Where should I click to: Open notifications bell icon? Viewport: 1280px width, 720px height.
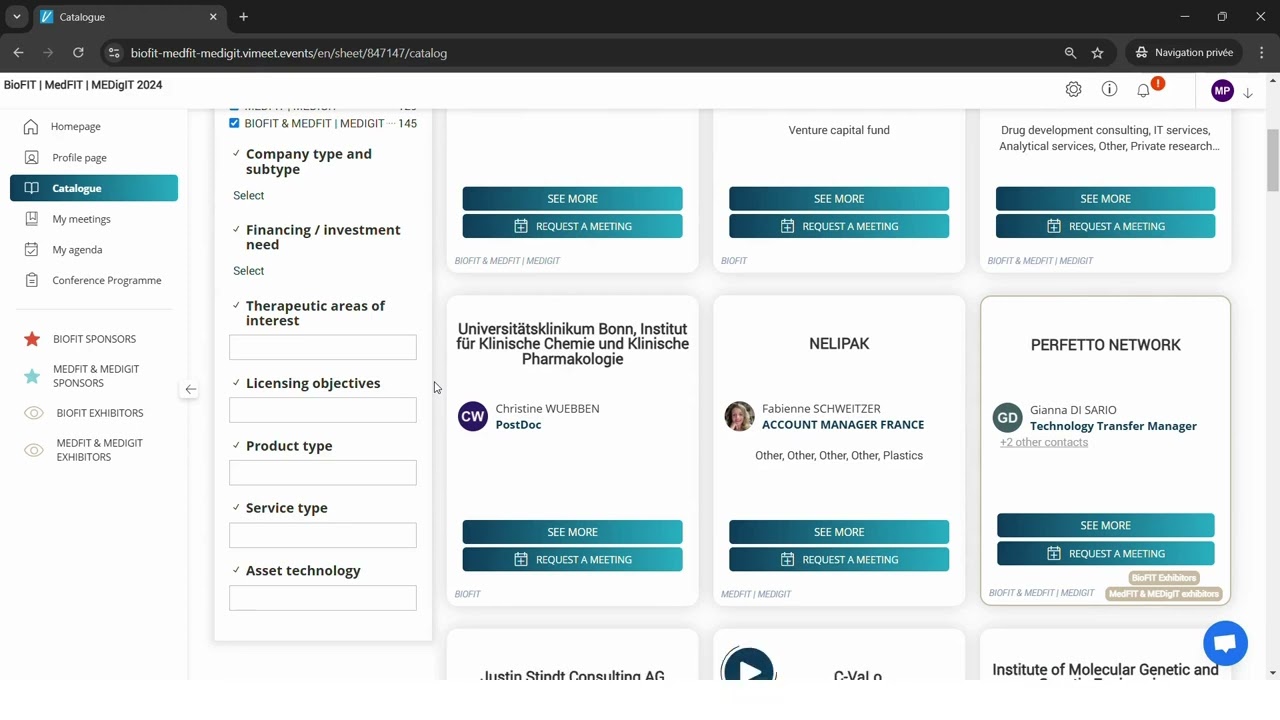[1144, 91]
